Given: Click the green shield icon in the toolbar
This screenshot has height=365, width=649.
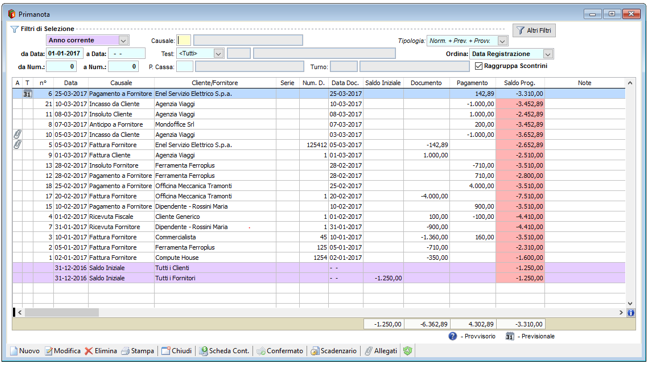Looking at the screenshot, I should click(408, 351).
